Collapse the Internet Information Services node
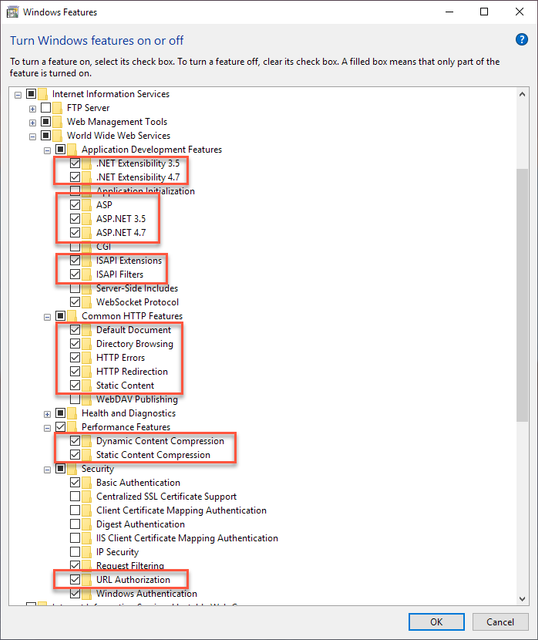This screenshot has height=640, width=538. coord(18,95)
